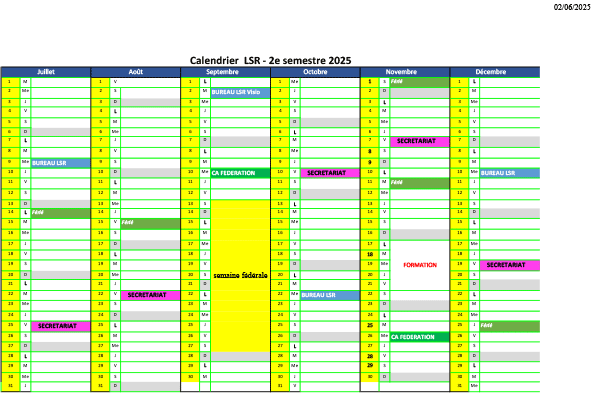
Task: Click the date 02/06/2025 at top
Action: pos(572,7)
